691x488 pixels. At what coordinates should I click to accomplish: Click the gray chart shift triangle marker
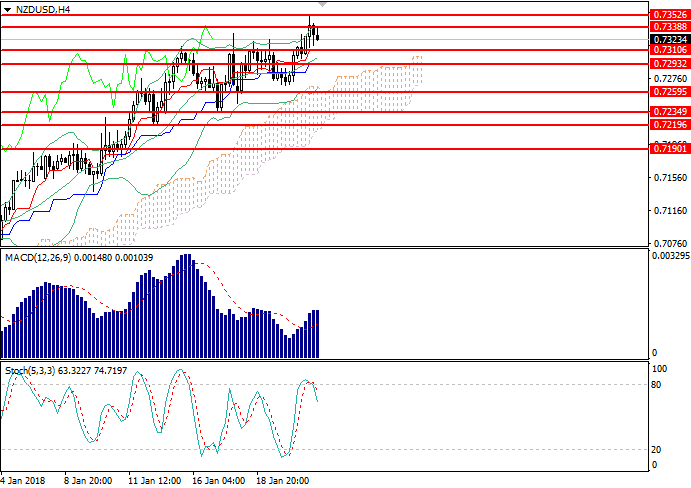click(320, 6)
